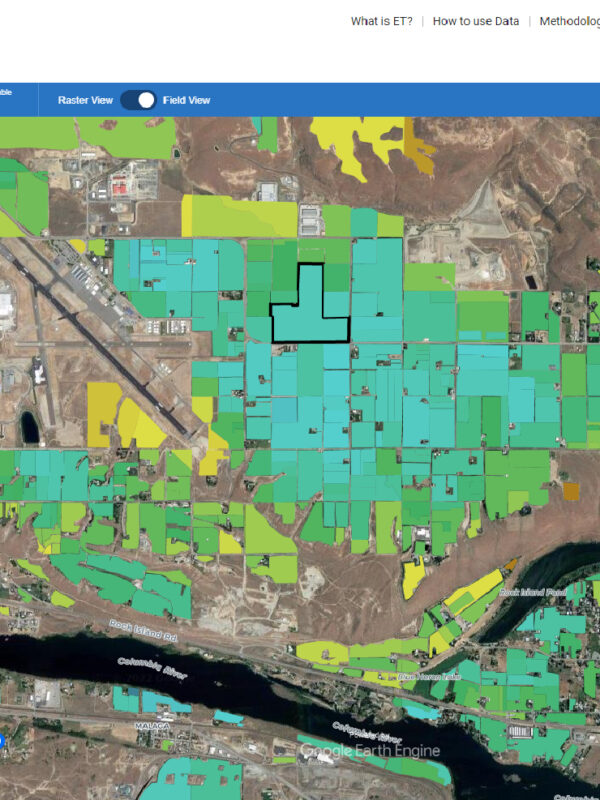Click the Rock Island Rd label
This screenshot has width=600, height=800.
[x=143, y=632]
